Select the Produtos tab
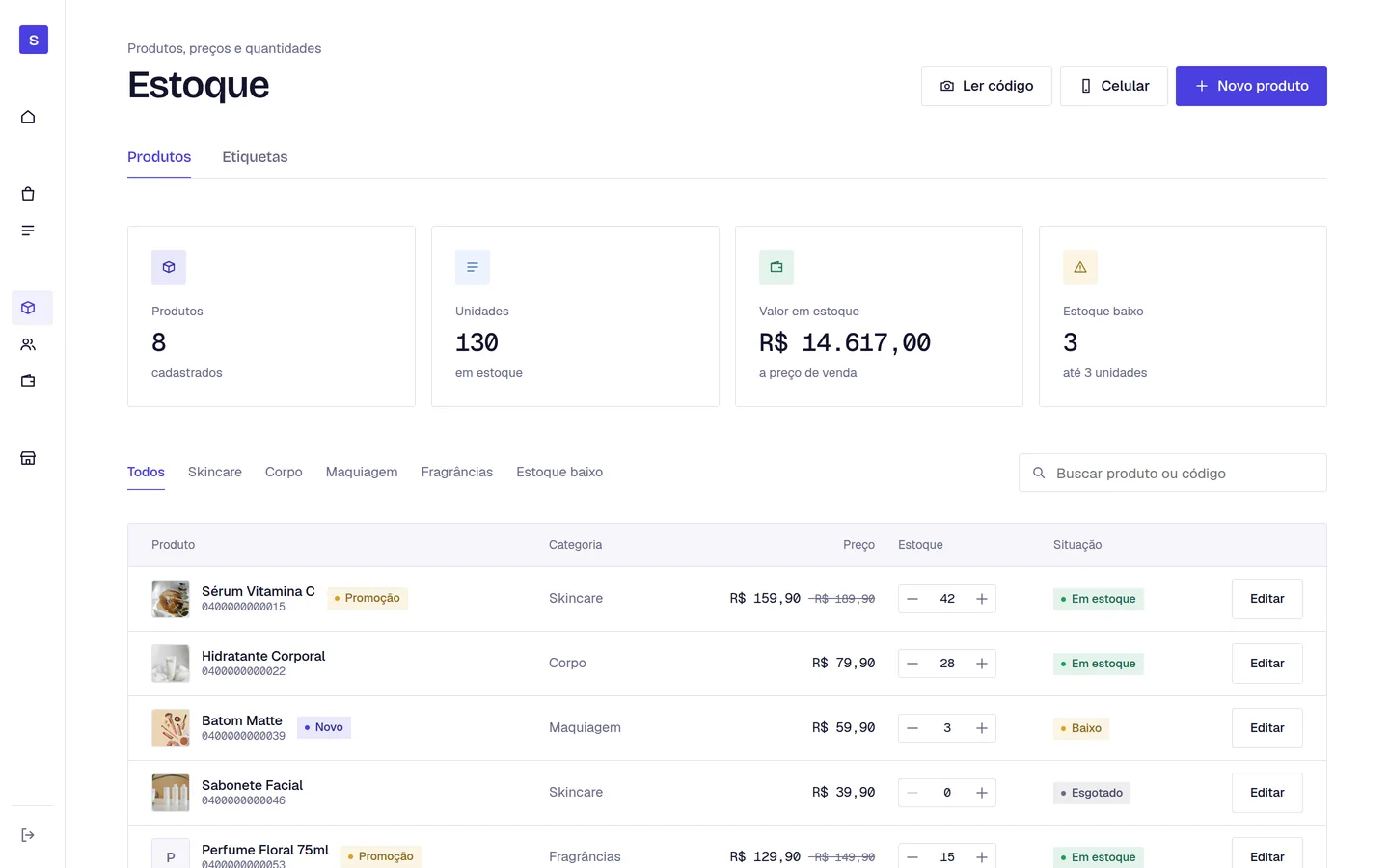The width and height of the screenshot is (1389, 868). (159, 157)
